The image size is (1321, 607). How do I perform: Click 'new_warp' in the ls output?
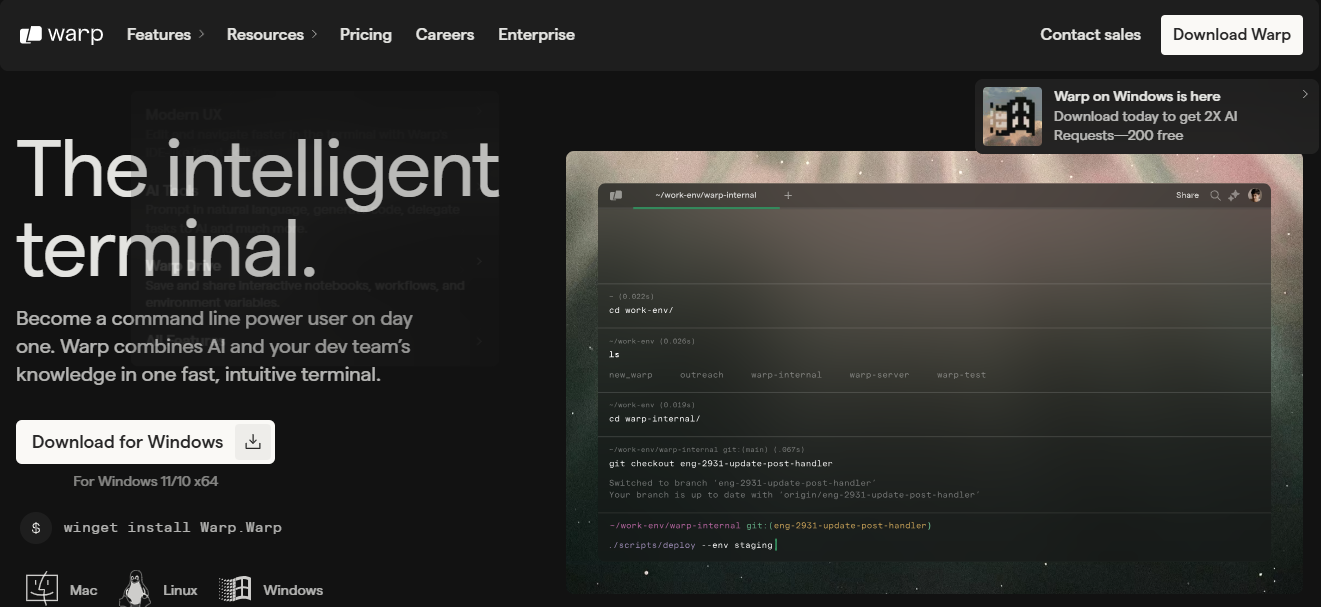point(631,375)
